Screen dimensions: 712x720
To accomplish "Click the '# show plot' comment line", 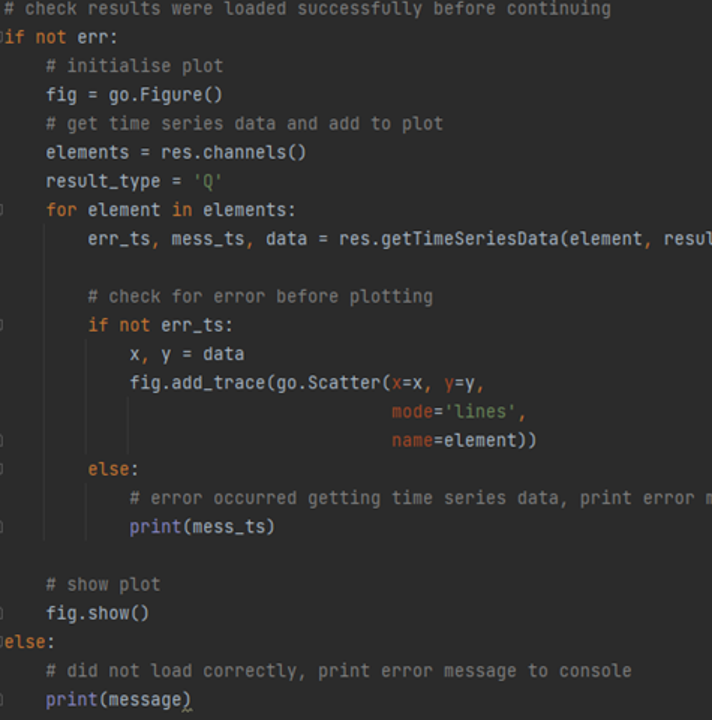I will tap(103, 584).
